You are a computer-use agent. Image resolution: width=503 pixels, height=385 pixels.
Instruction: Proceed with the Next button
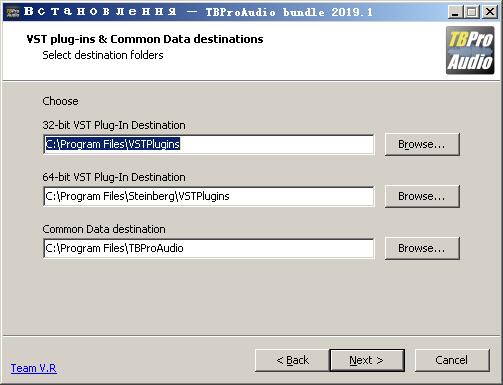point(367,360)
